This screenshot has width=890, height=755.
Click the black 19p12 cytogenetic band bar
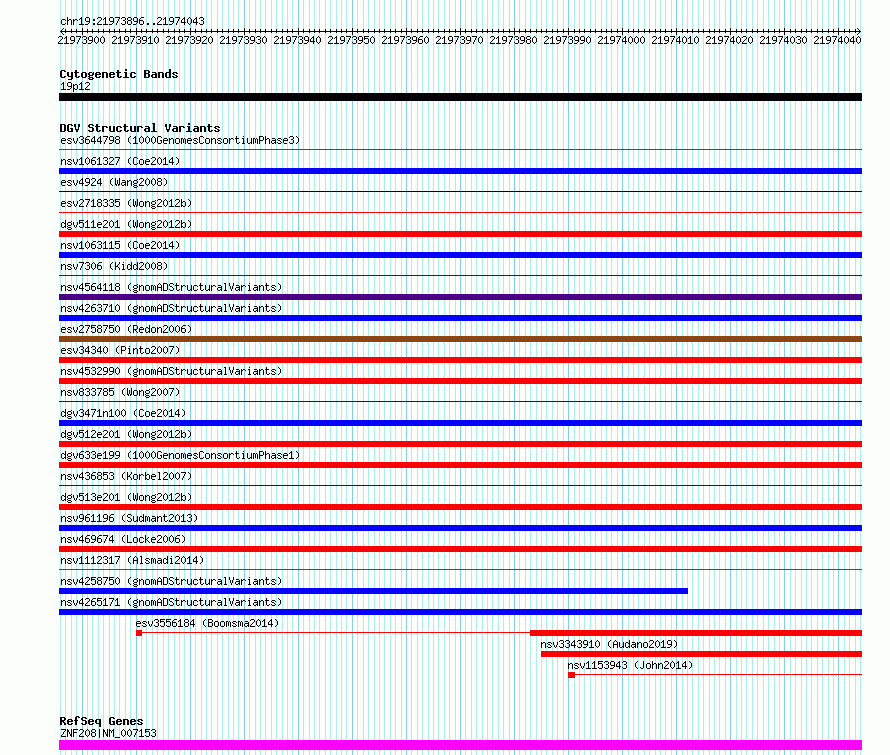460,97
